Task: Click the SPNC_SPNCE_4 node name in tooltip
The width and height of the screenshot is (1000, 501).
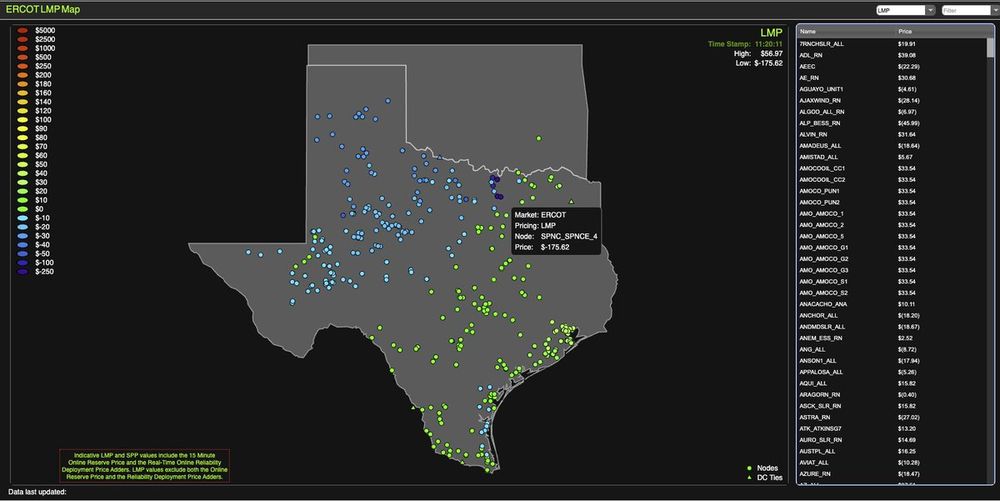Action: pos(569,236)
